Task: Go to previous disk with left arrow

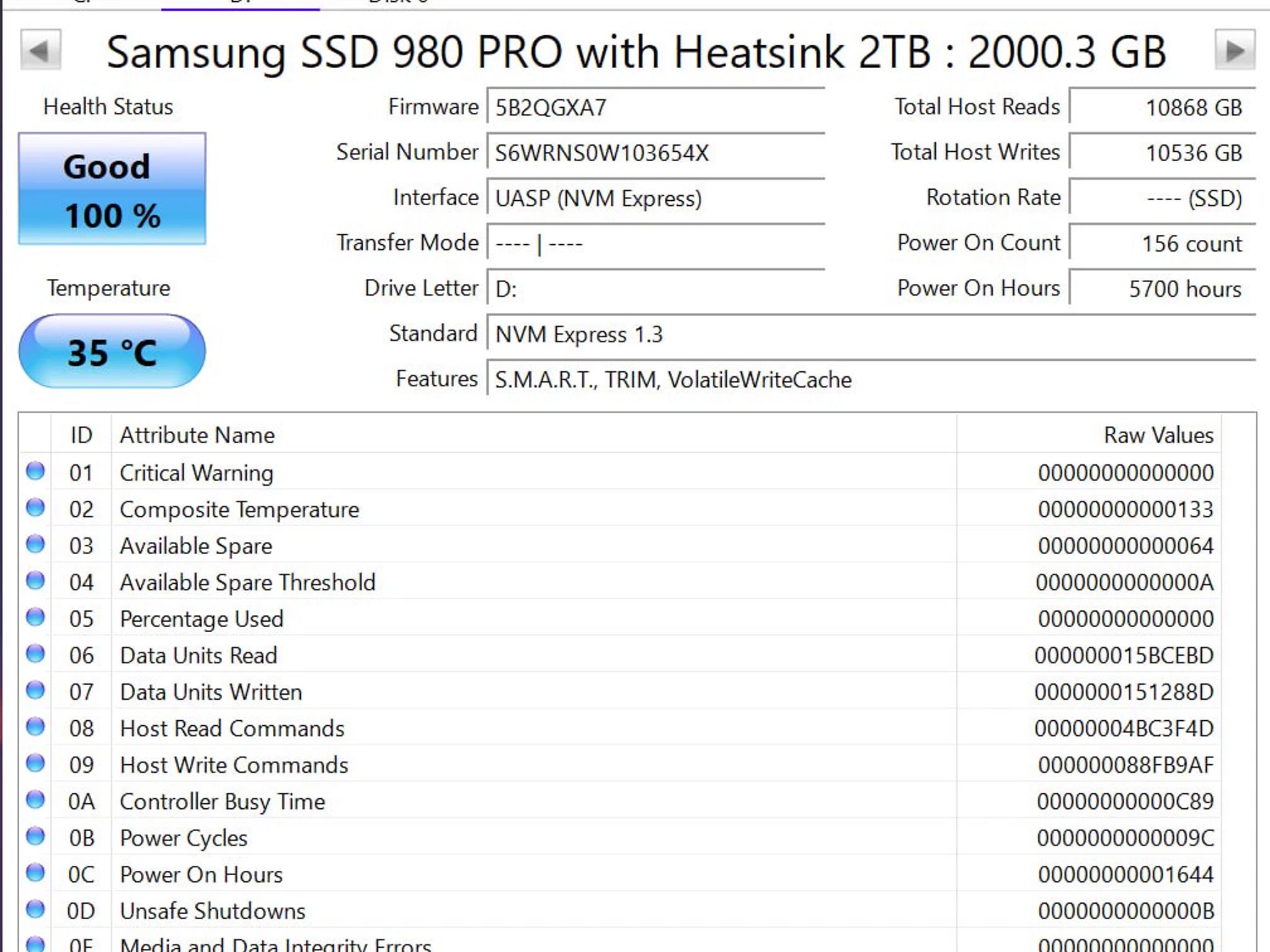Action: [41, 50]
